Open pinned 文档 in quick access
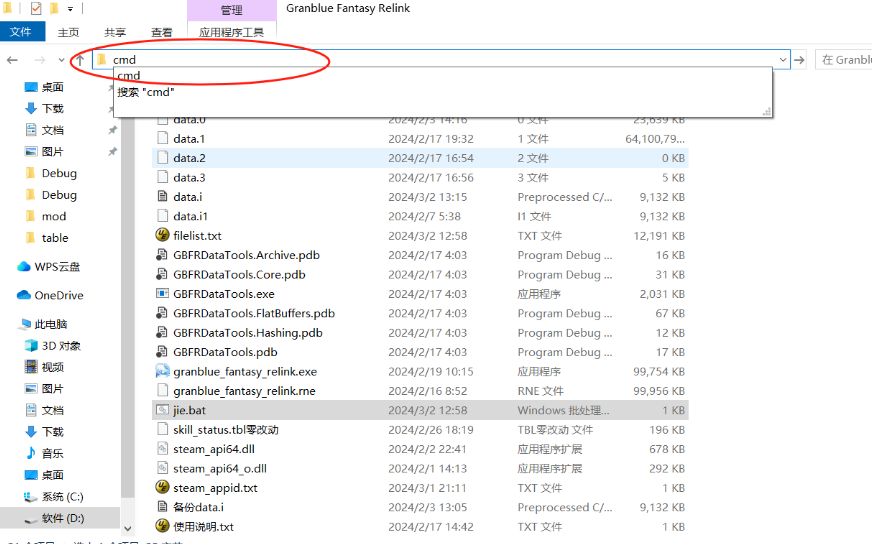 click(44, 130)
